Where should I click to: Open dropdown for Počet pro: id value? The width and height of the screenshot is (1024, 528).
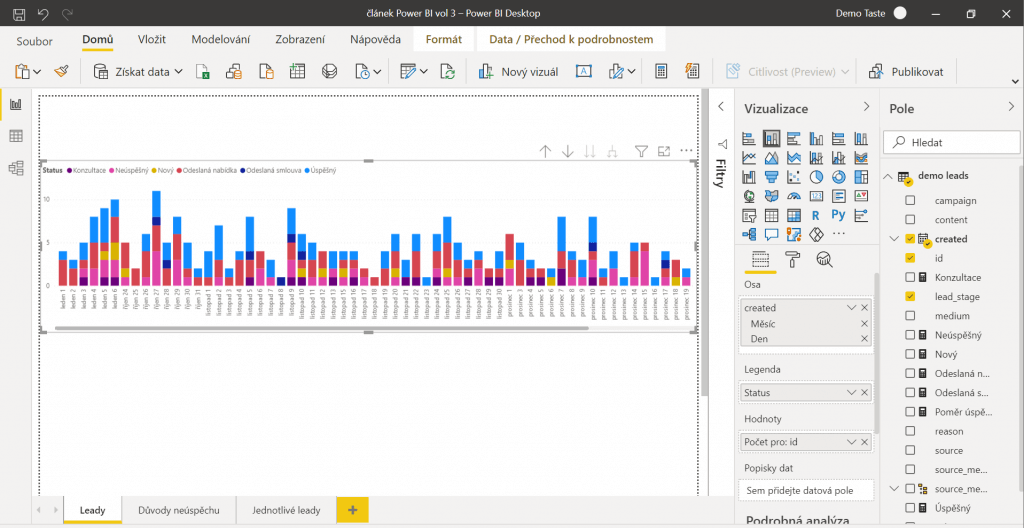click(851, 441)
